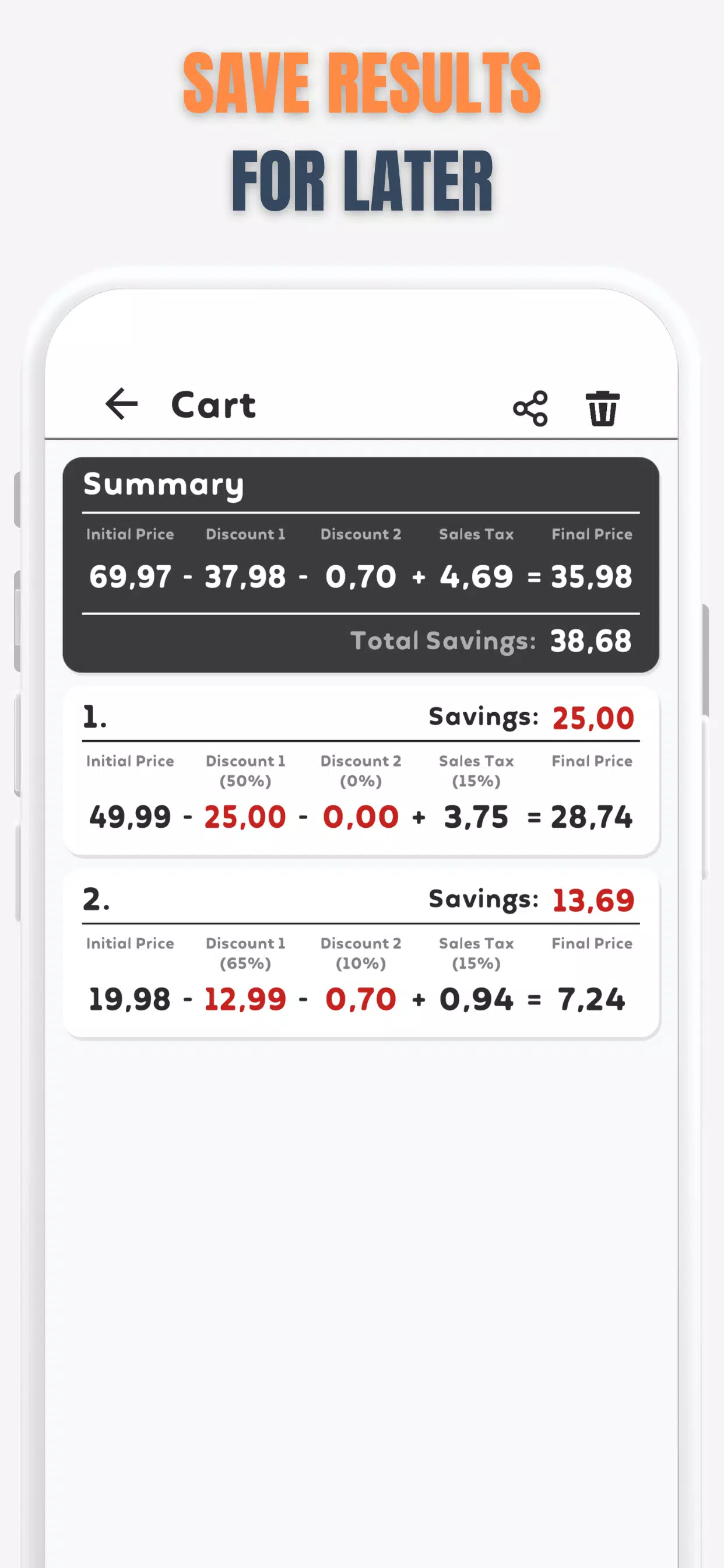Select item 1 initial price 49,99
The image size is (724, 1568).
129,817
